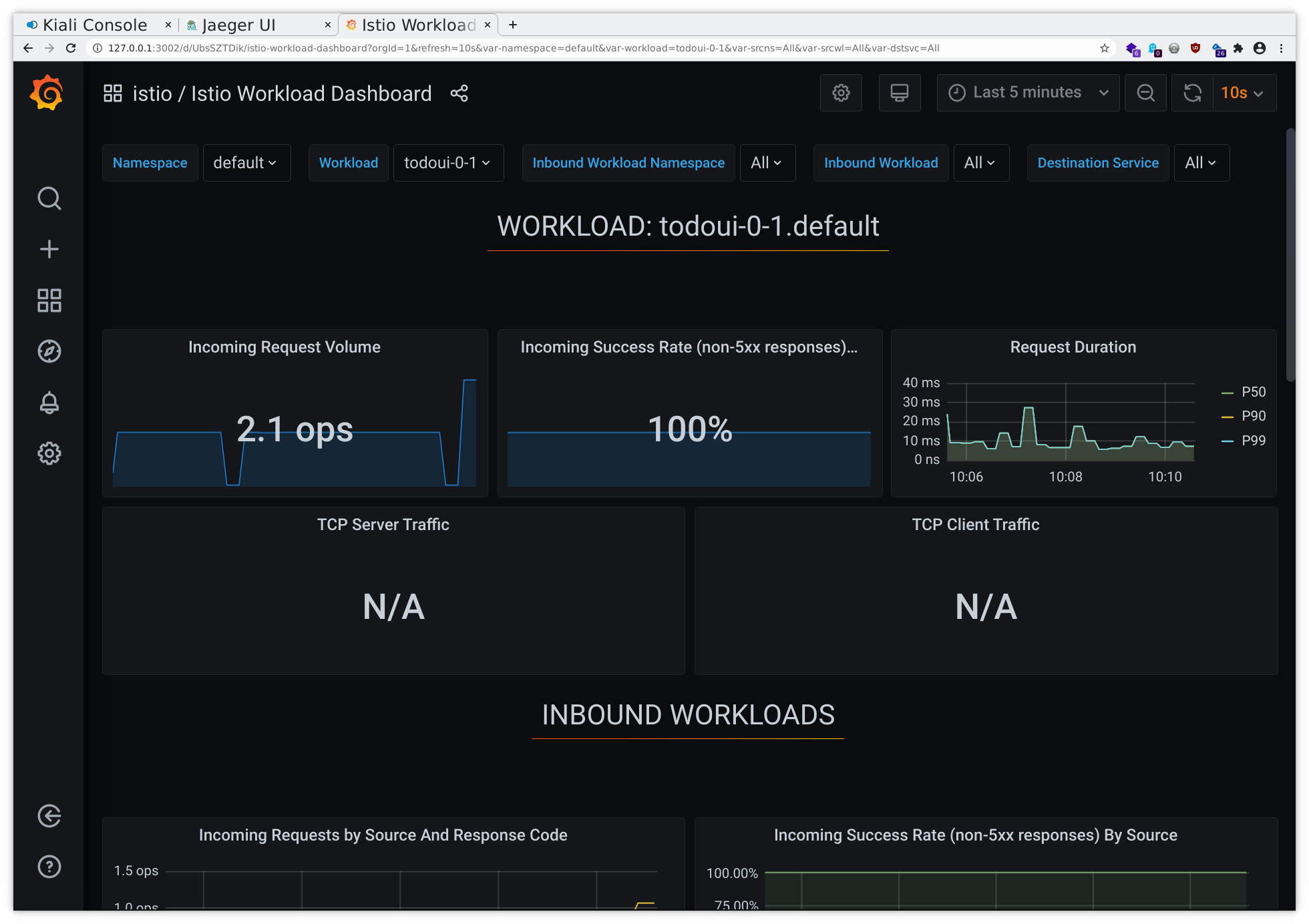1309x924 pixels.
Task: Refresh the dashboard now
Action: 1192,93
